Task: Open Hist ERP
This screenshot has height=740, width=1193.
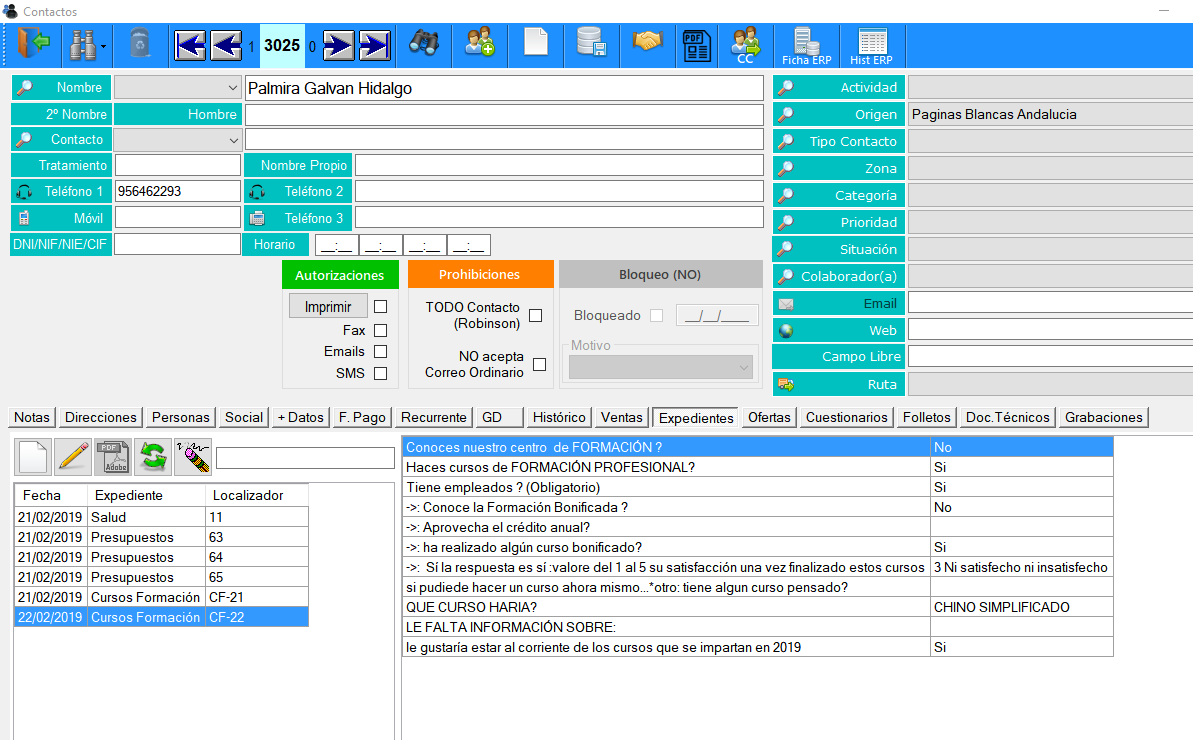Action: (x=871, y=46)
